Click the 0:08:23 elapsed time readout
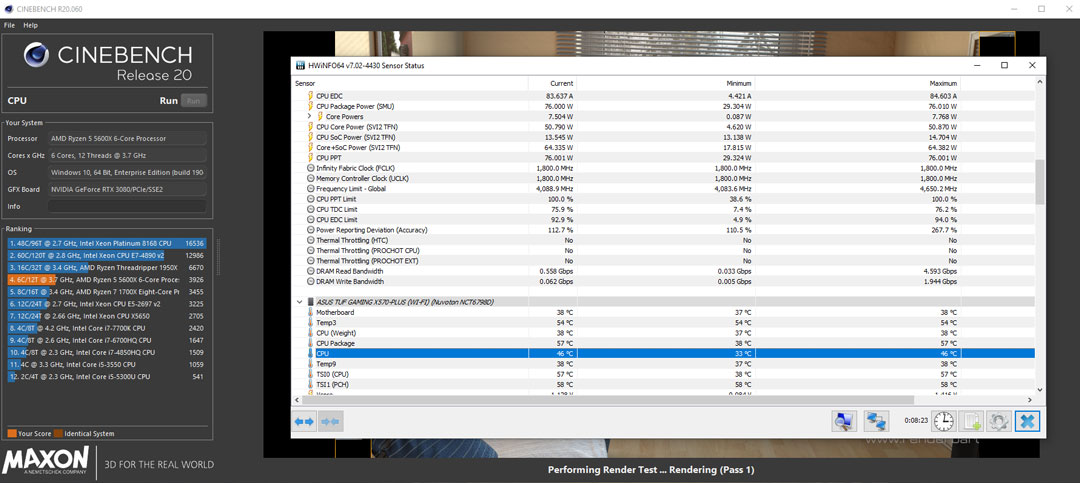This screenshot has height=483, width=1080. (915, 420)
